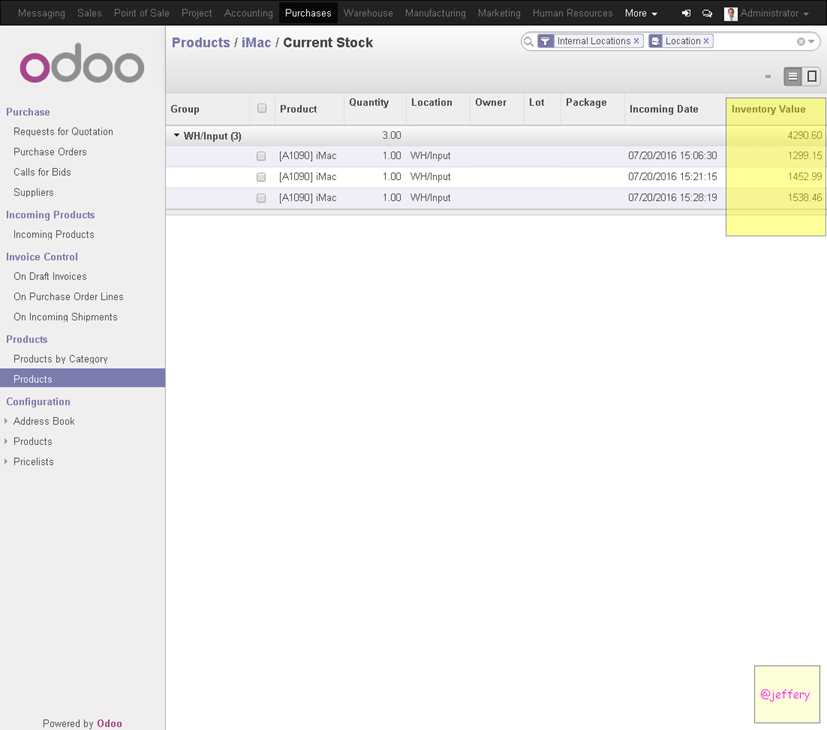Open the conversations chat icon
Image resolution: width=827 pixels, height=730 pixels.
click(x=707, y=13)
